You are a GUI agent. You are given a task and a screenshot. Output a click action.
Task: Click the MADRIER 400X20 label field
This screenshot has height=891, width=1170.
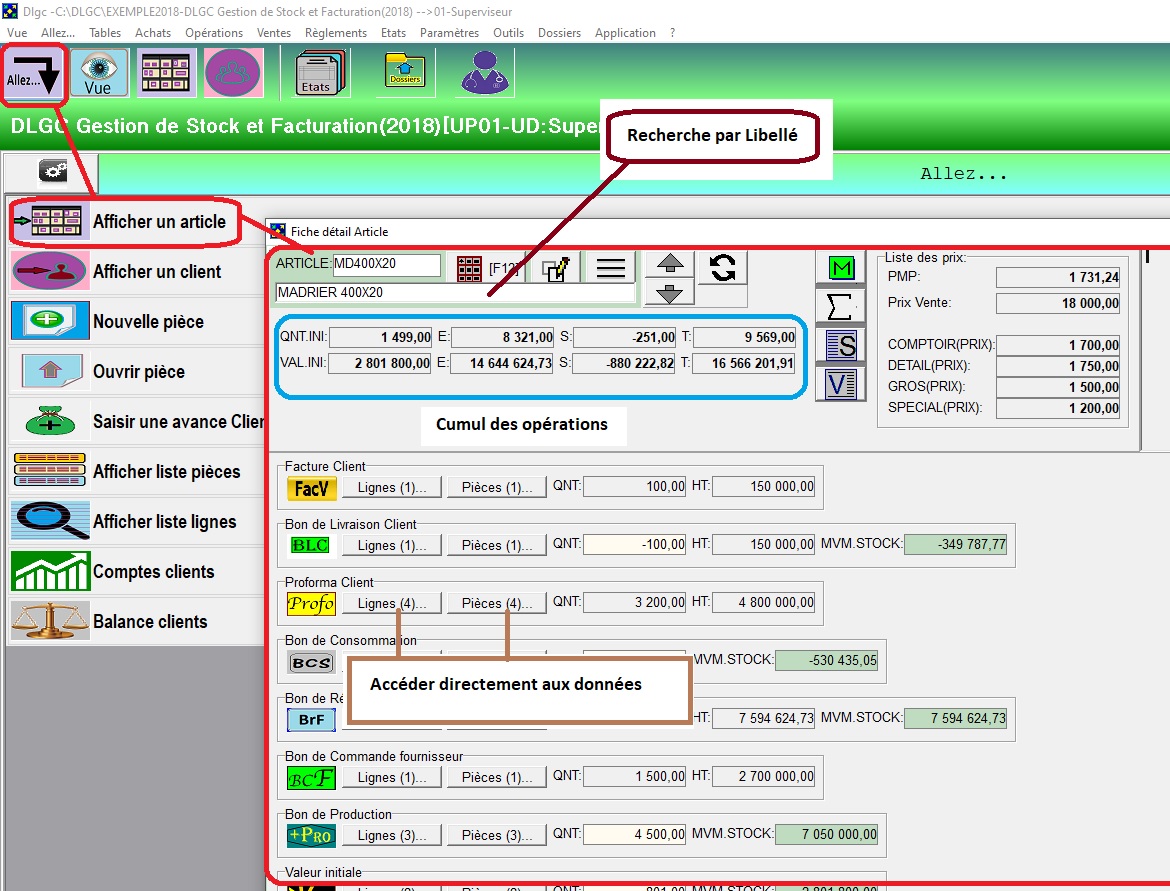tap(455, 293)
